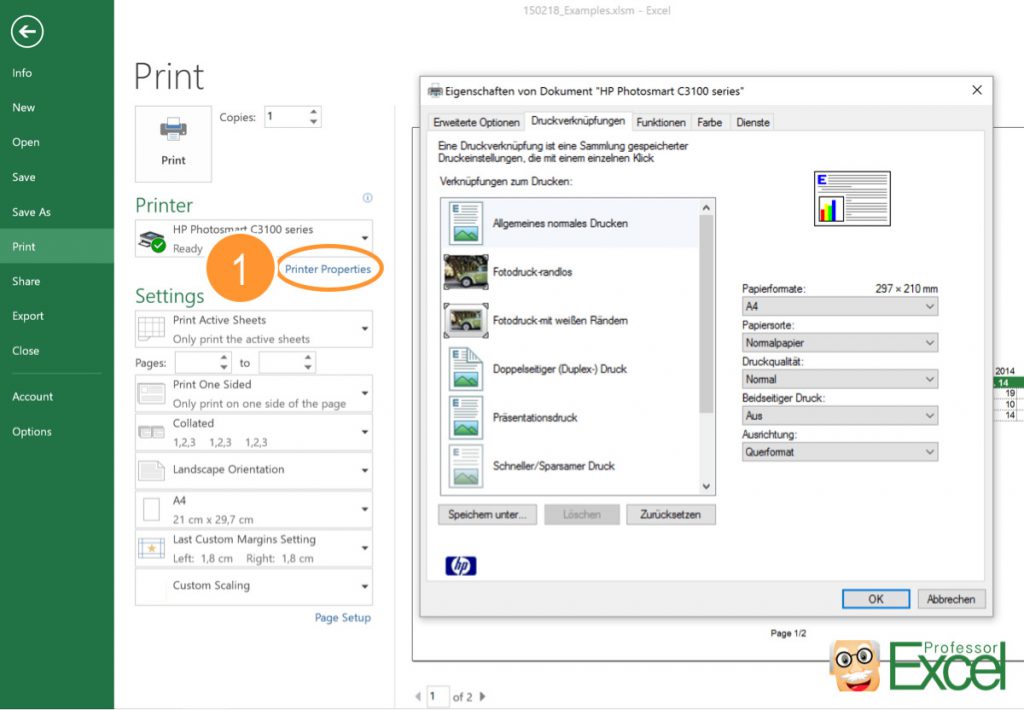Click the back arrow in the green sidebar
Screen dimensions: 1024x710
[x=27, y=31]
